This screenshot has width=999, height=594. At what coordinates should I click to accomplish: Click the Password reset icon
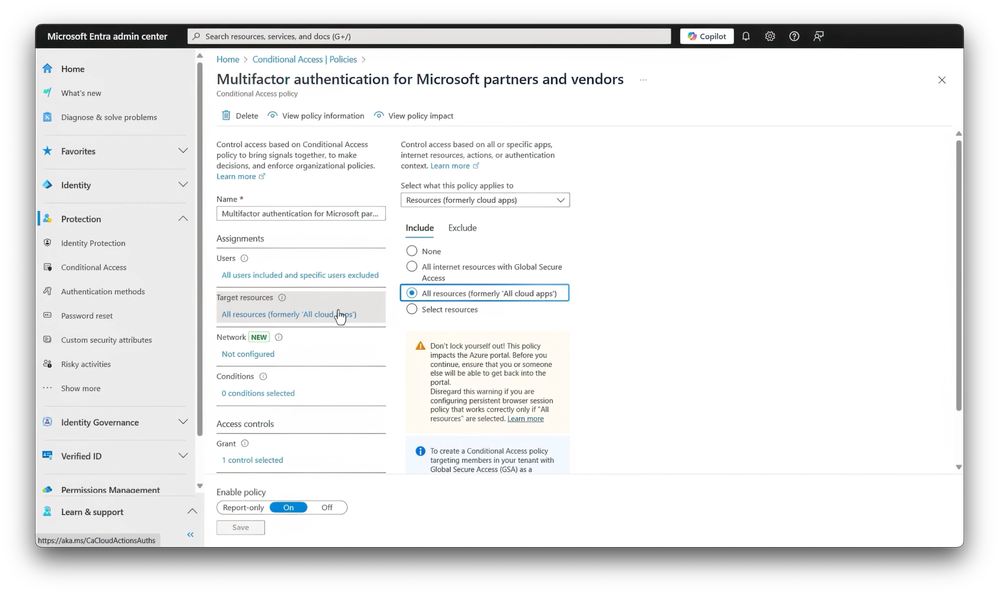pyautogui.click(x=47, y=315)
